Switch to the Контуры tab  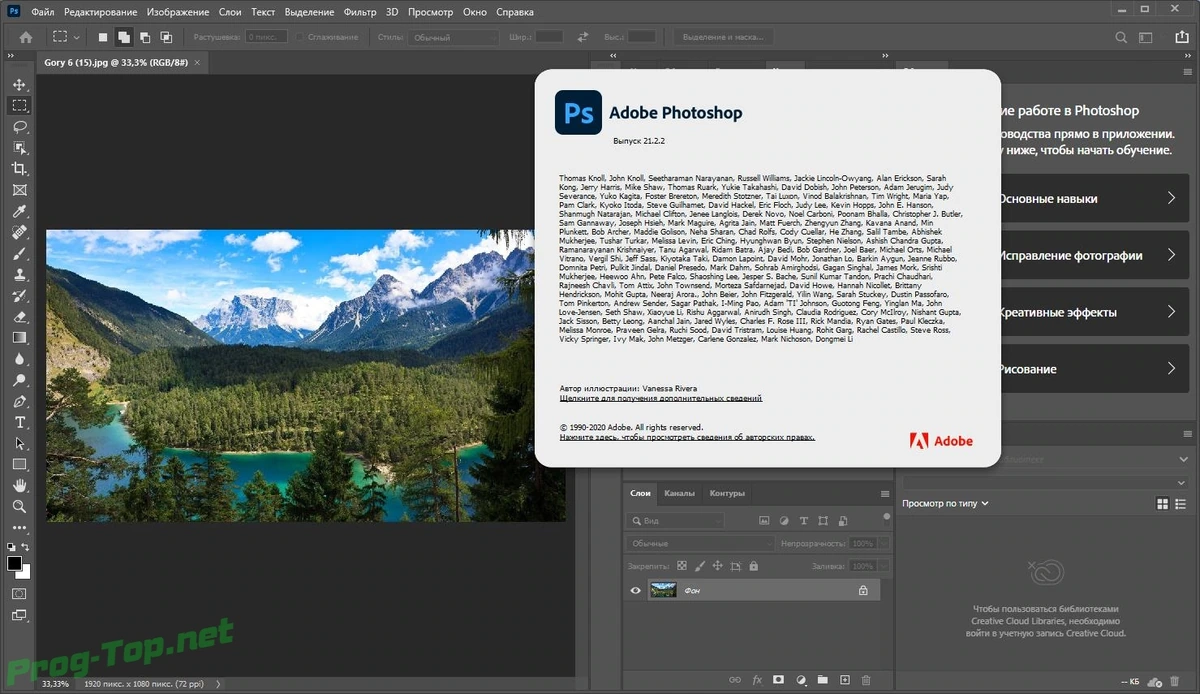pyautogui.click(x=727, y=493)
